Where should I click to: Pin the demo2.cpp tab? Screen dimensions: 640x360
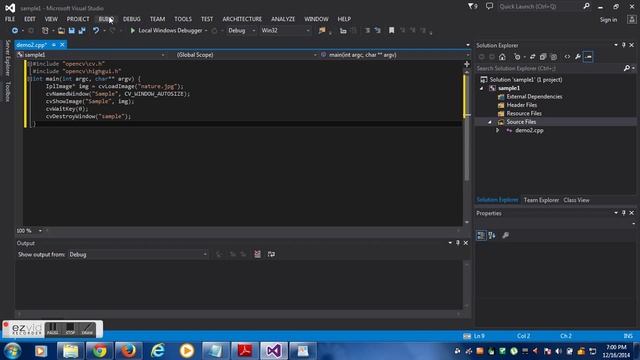pos(54,45)
